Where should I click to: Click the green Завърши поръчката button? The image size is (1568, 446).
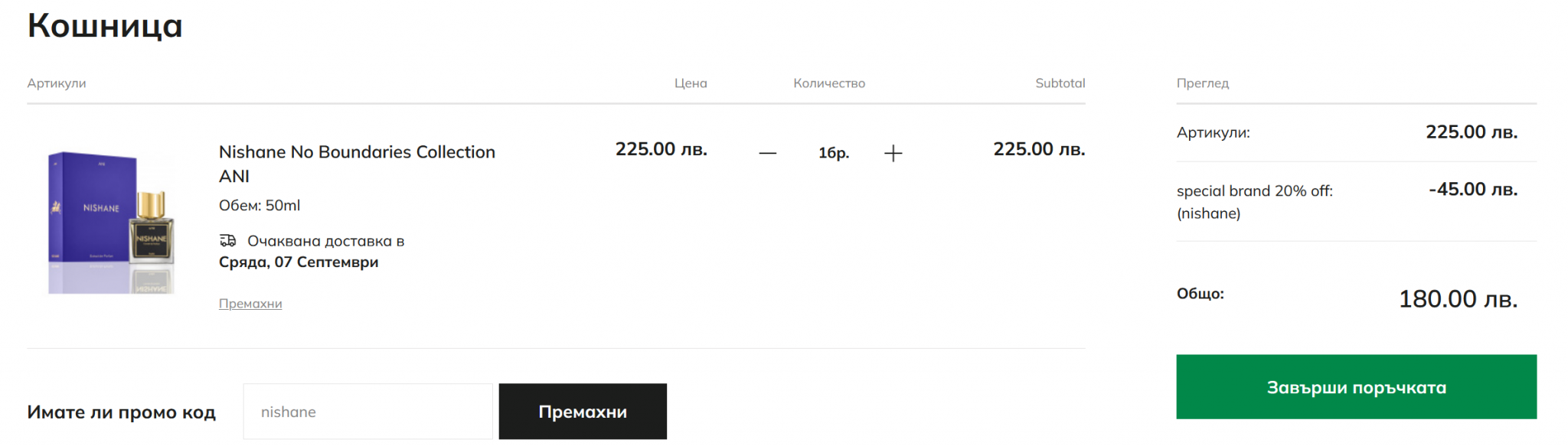1356,387
